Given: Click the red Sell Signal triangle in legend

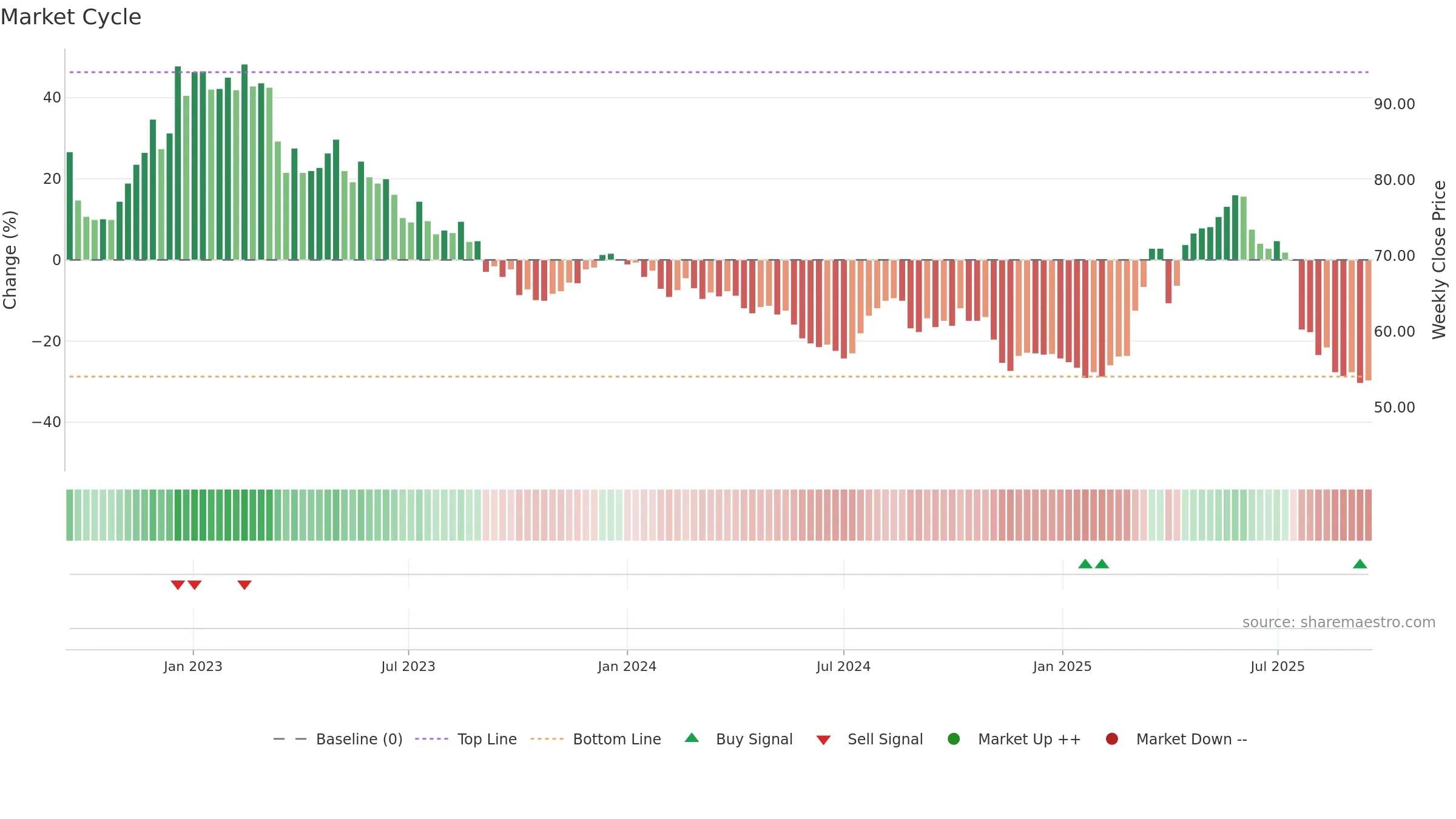Looking at the screenshot, I should [x=823, y=740].
